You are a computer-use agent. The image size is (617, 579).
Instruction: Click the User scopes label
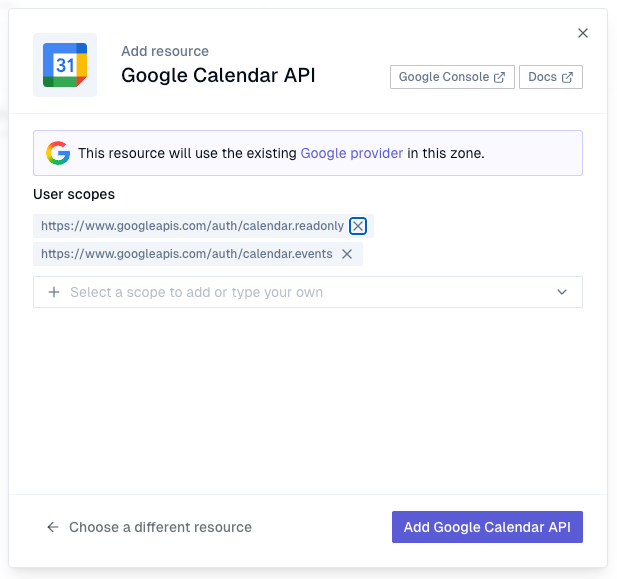[x=74, y=194]
